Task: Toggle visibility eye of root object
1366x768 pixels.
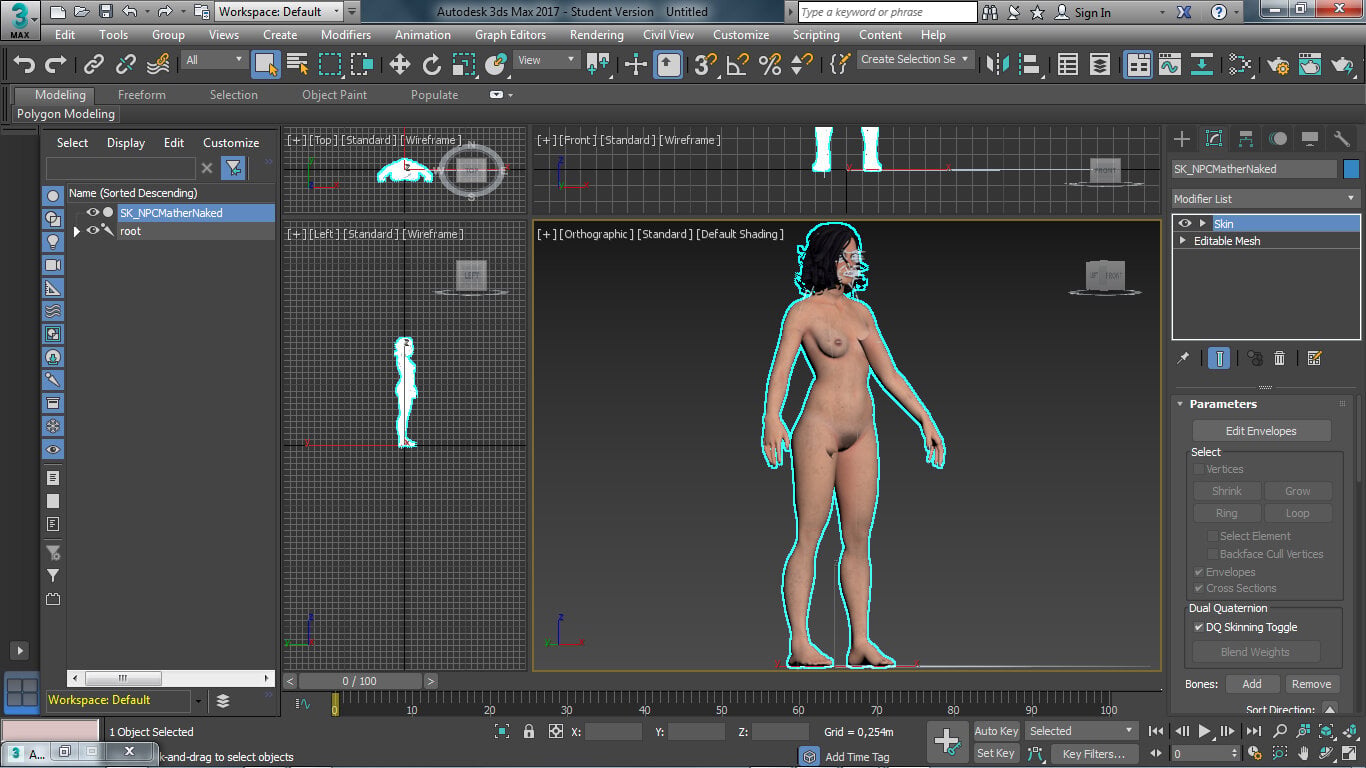Action: (x=92, y=230)
